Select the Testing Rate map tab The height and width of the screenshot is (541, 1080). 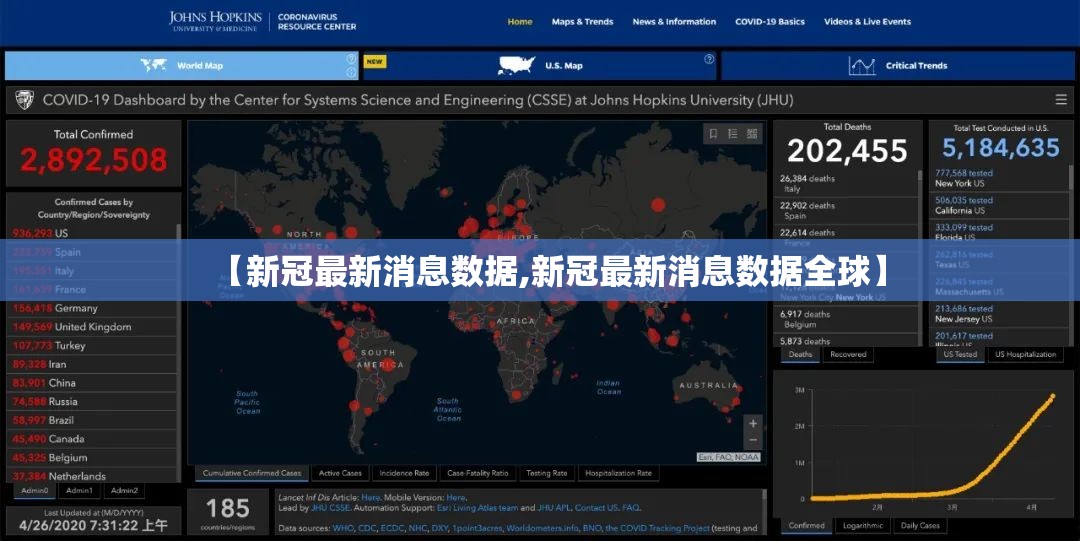(547, 473)
